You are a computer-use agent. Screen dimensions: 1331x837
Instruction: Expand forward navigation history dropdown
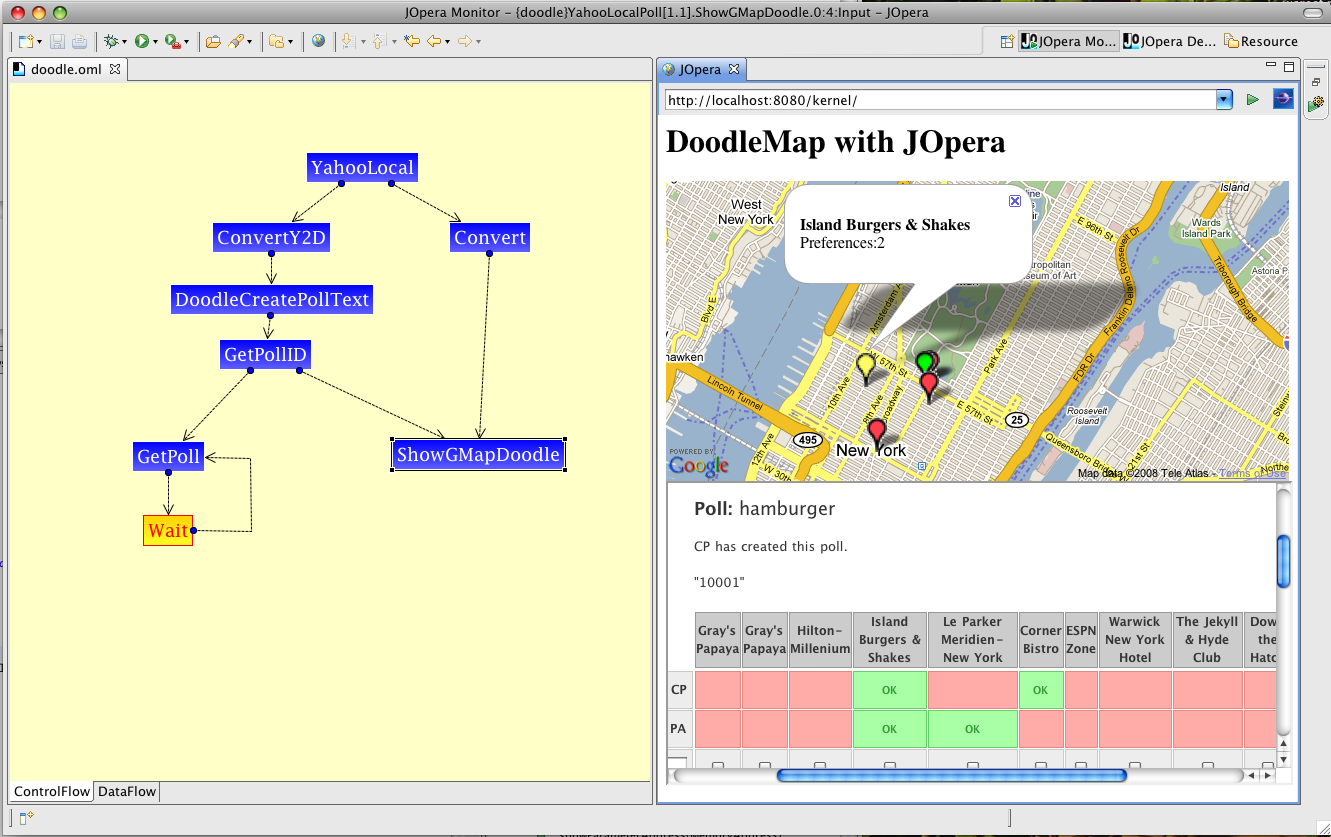[478, 42]
